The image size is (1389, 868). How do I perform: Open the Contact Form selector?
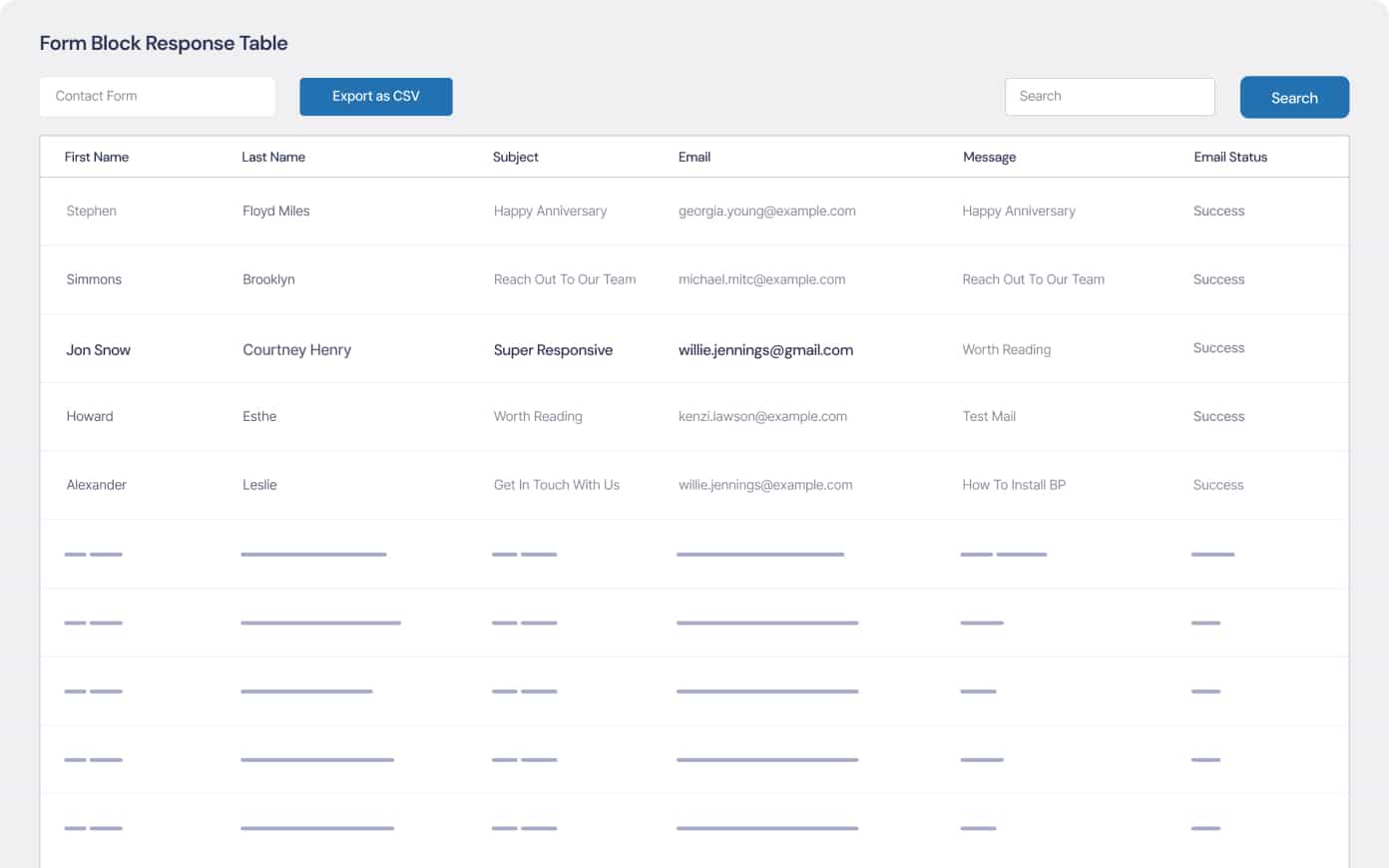[x=158, y=97]
